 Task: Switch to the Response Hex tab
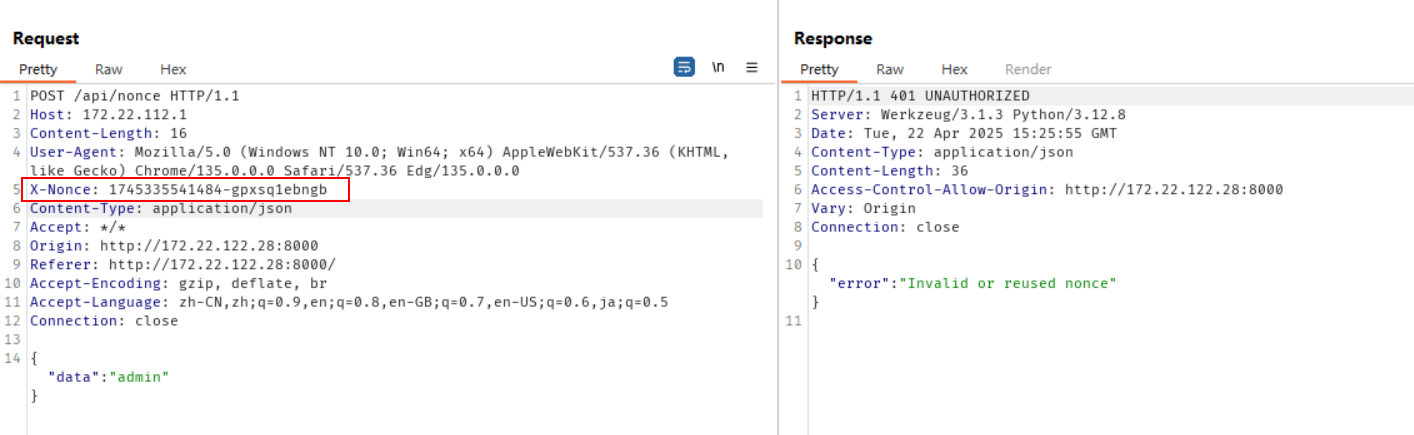pos(954,69)
